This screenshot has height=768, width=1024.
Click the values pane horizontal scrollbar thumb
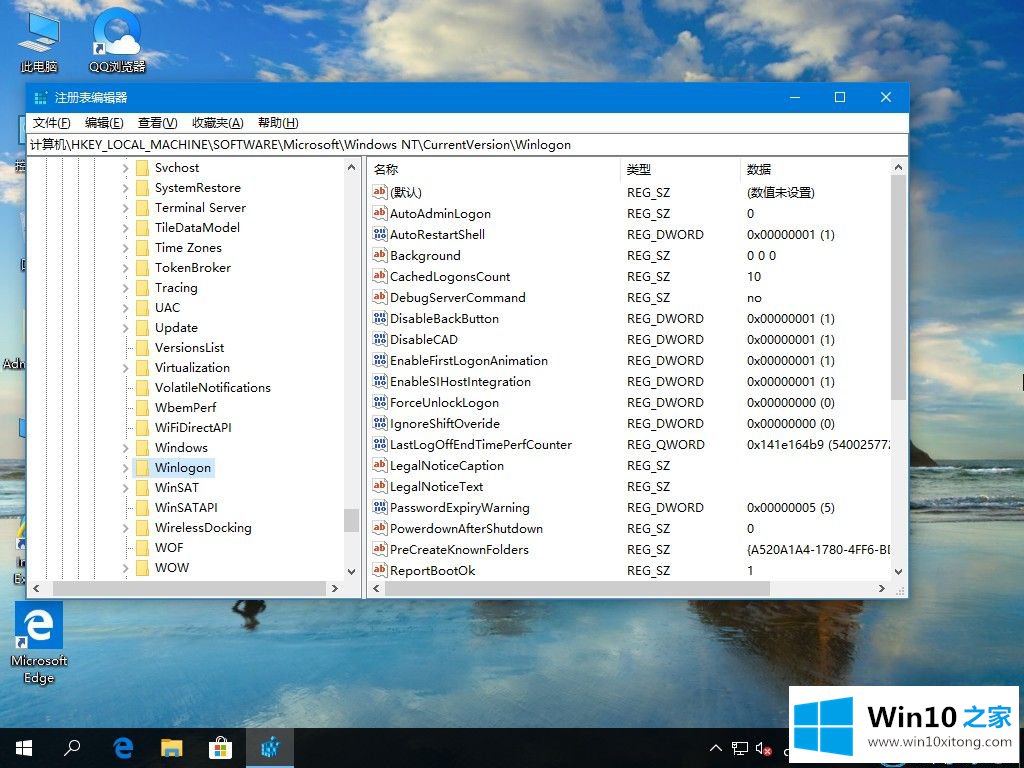coord(577,588)
